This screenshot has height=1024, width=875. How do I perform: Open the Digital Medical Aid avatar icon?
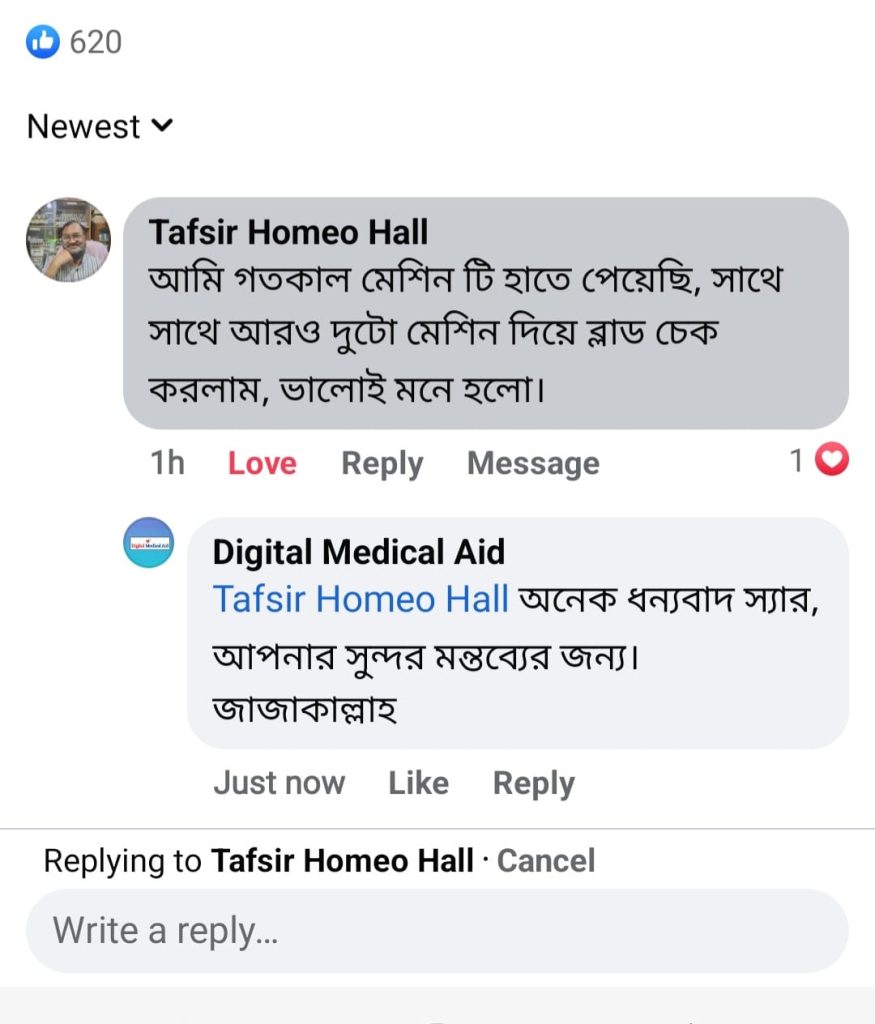pyautogui.click(x=148, y=543)
